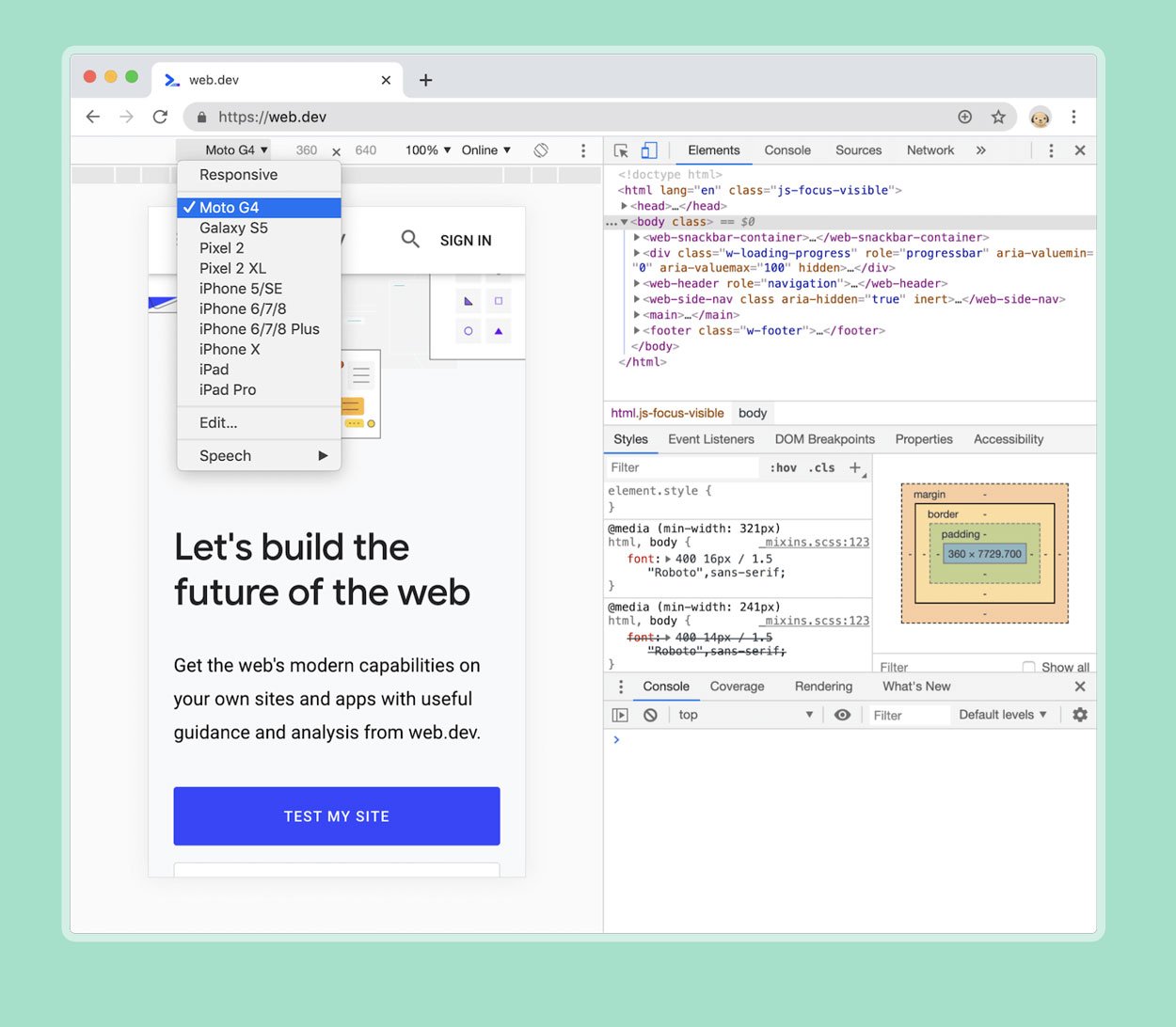
Task: Open the Chrome three-dot menu
Action: [1073, 117]
